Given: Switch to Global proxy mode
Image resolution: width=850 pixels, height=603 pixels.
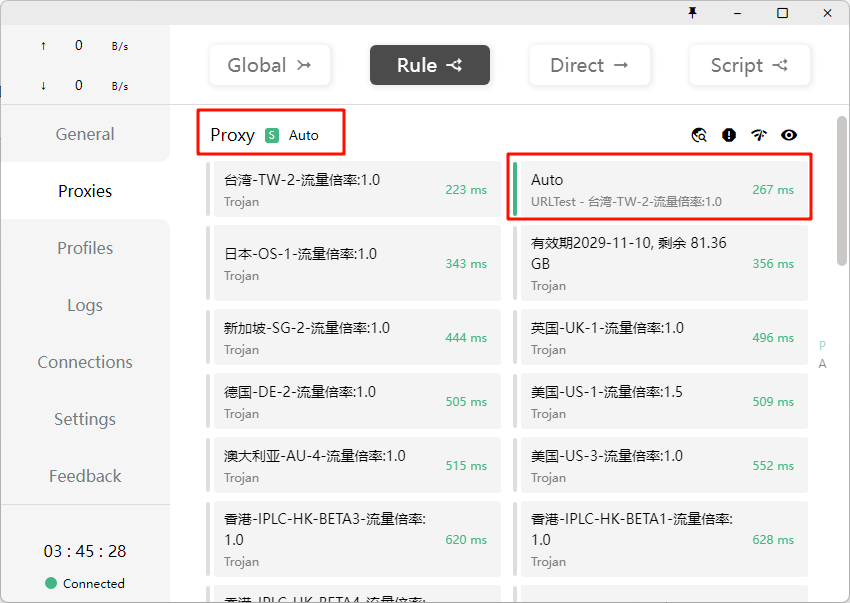Looking at the screenshot, I should pyautogui.click(x=269, y=65).
